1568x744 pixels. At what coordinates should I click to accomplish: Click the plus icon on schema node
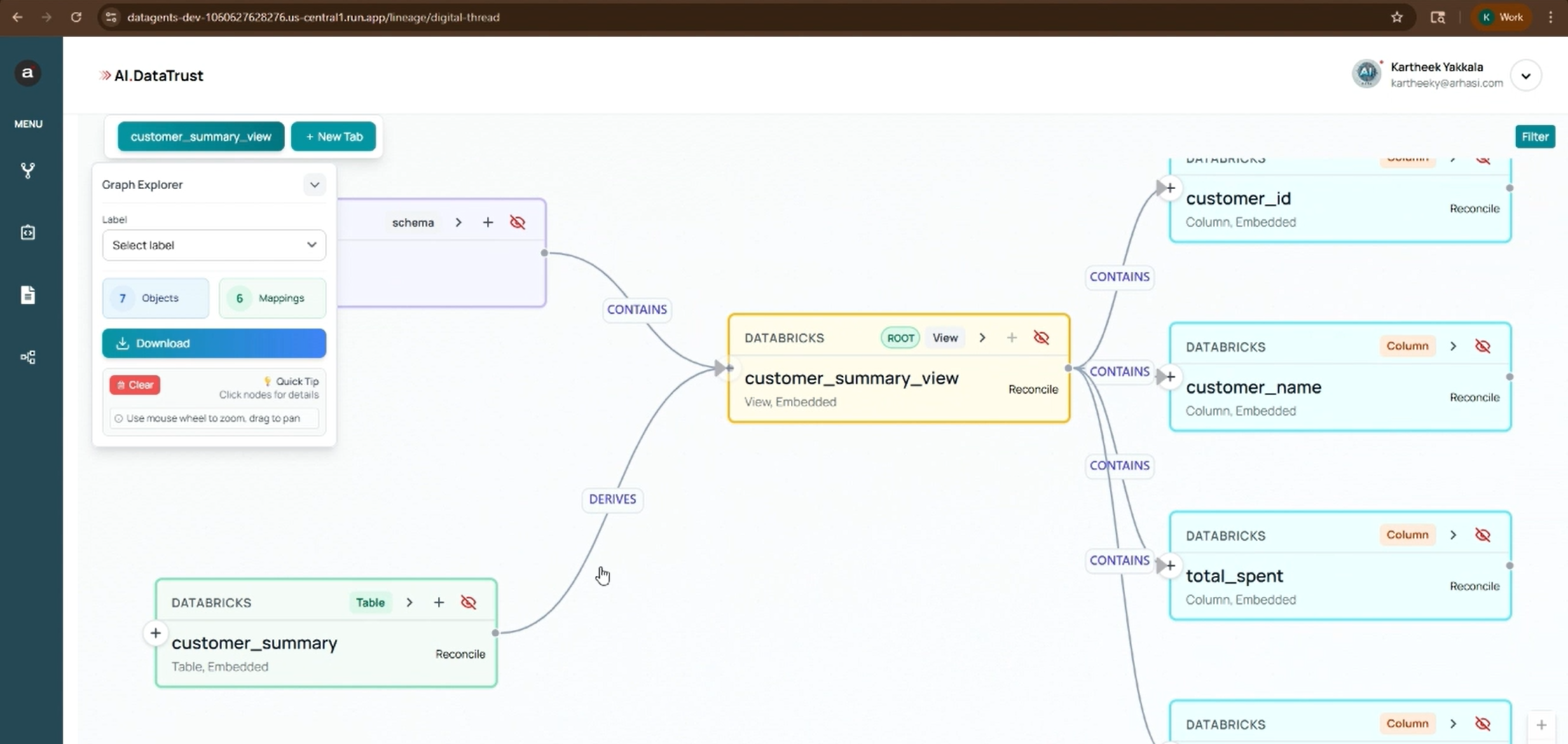click(488, 222)
